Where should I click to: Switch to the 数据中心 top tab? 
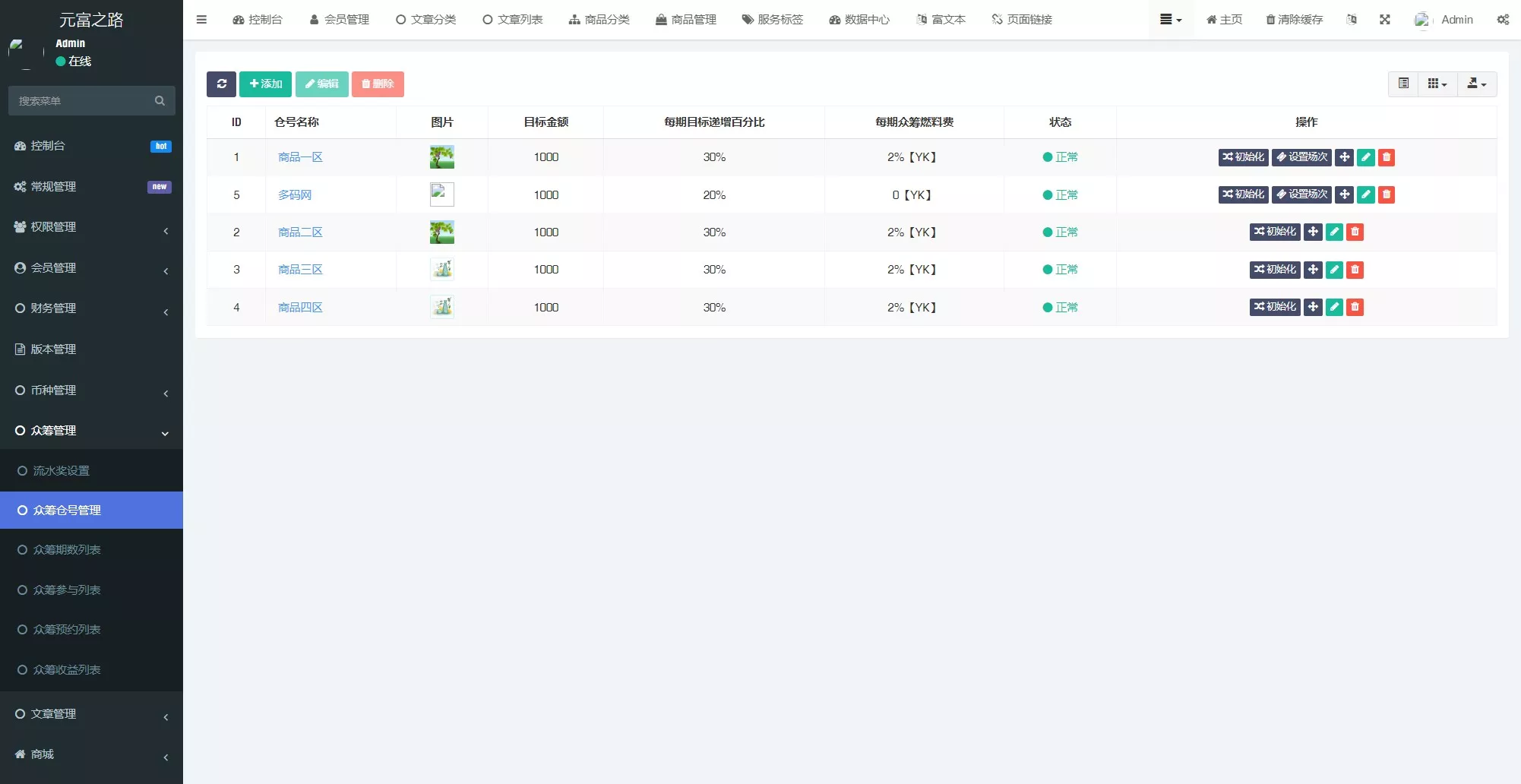[x=859, y=20]
